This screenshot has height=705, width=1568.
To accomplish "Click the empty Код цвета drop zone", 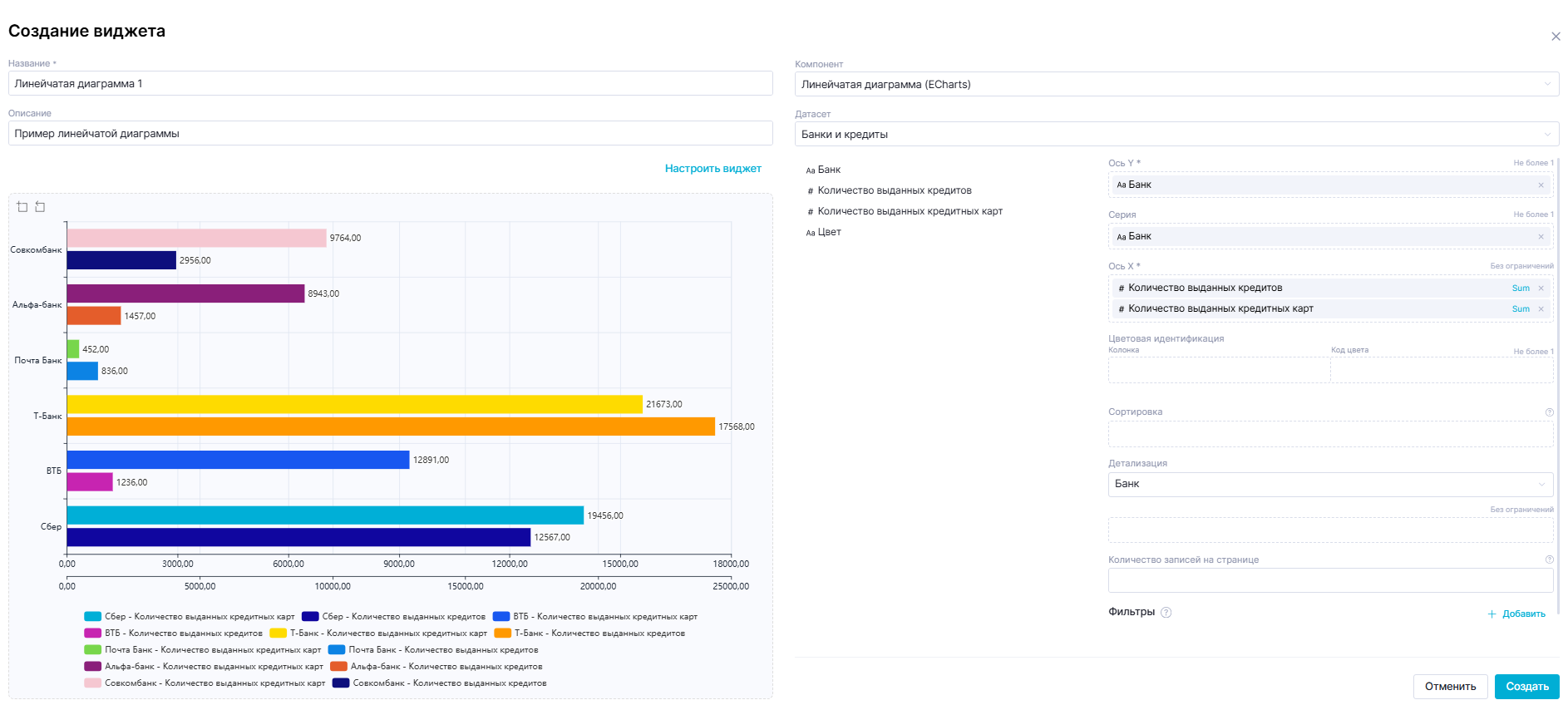I will tap(1442, 370).
